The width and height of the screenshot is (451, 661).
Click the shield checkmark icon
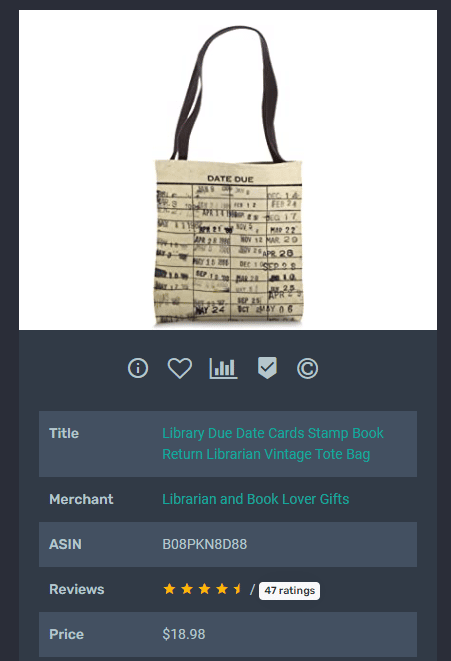point(267,368)
